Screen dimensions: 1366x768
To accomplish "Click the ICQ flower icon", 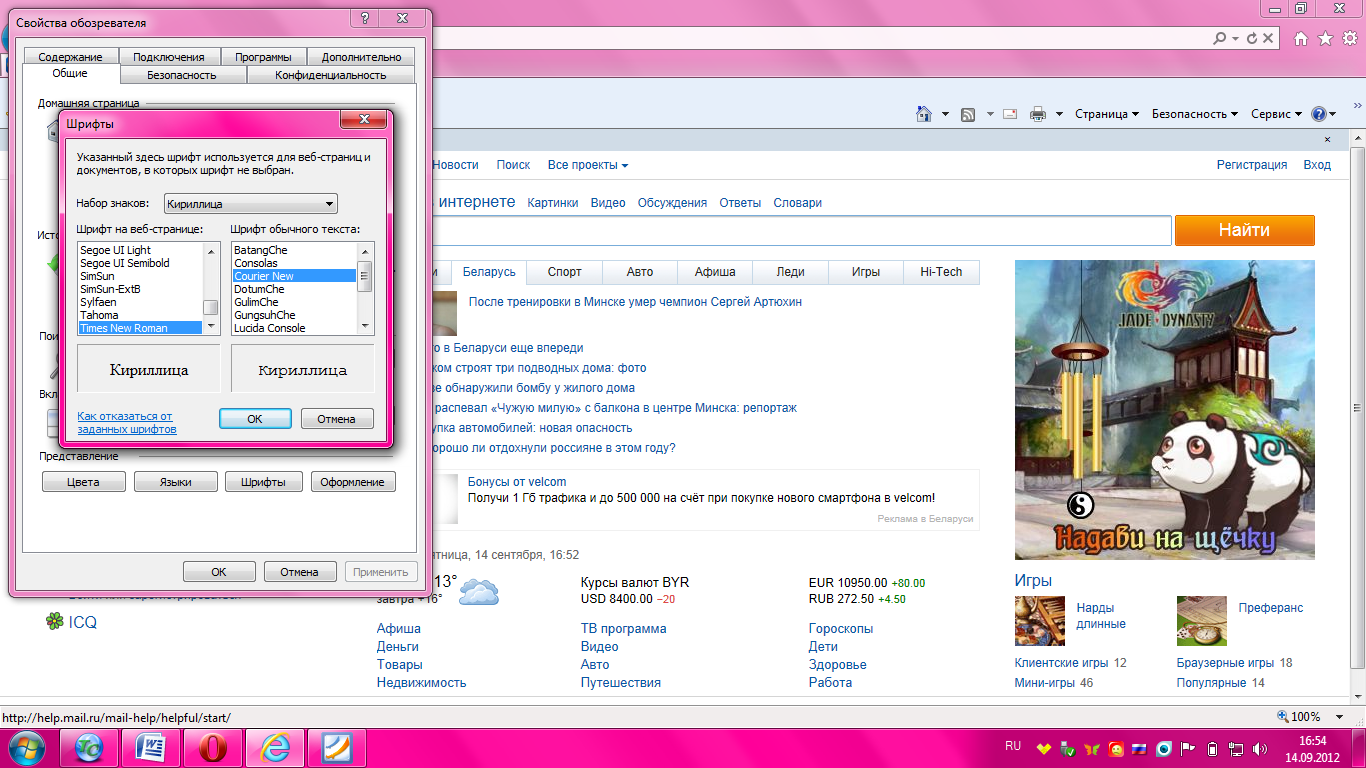I will (54, 622).
